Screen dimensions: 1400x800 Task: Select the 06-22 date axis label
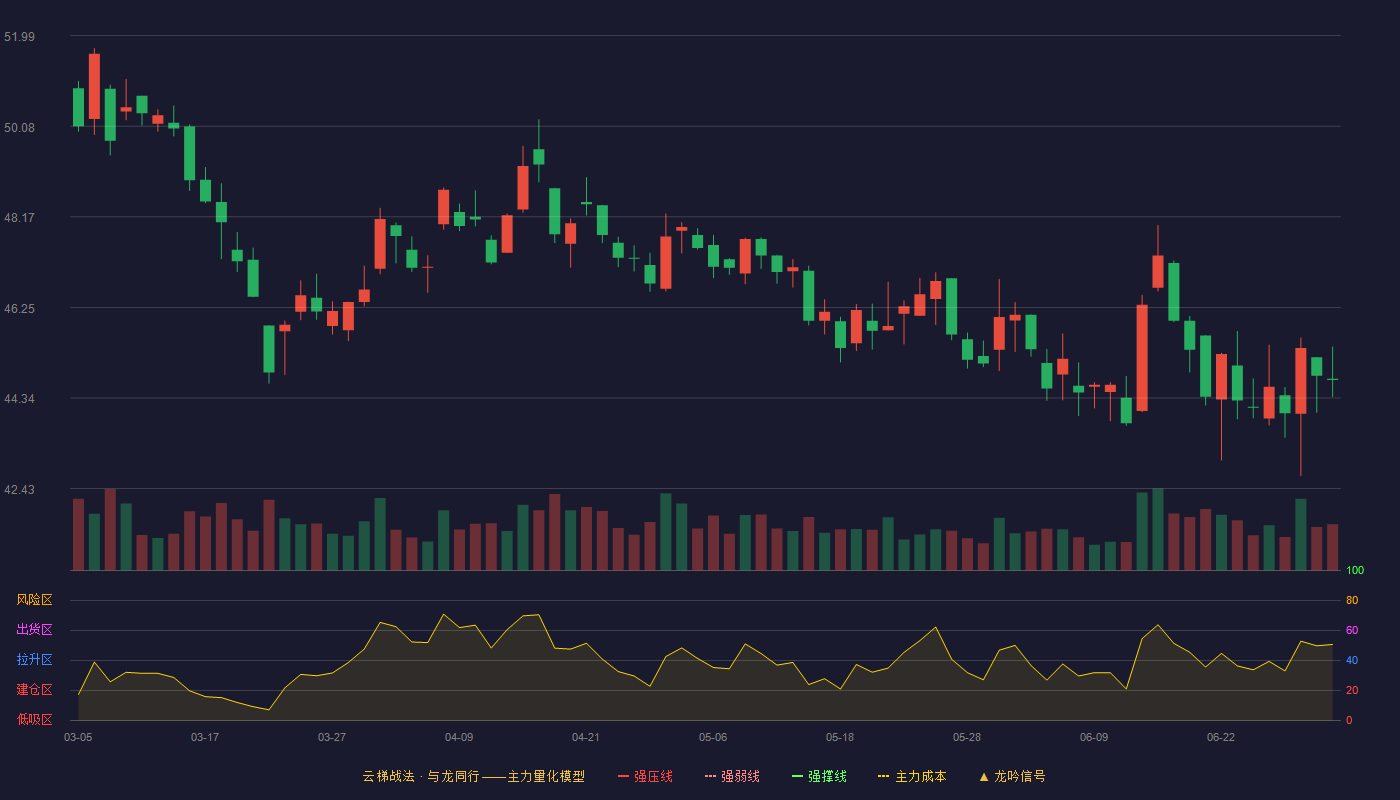[x=1221, y=737]
